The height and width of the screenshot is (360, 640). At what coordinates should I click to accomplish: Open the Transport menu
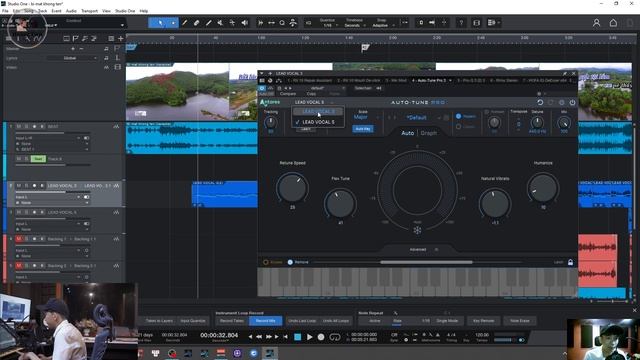click(x=89, y=11)
